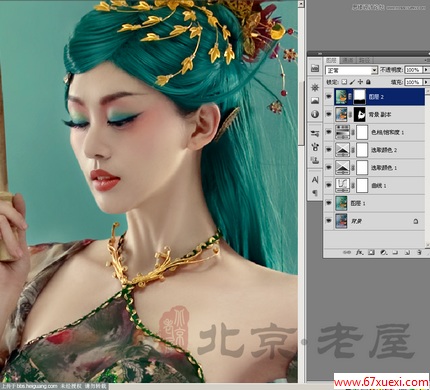Open the Adjustments panel sun icon
This screenshot has height=390, width=430.
315,88
